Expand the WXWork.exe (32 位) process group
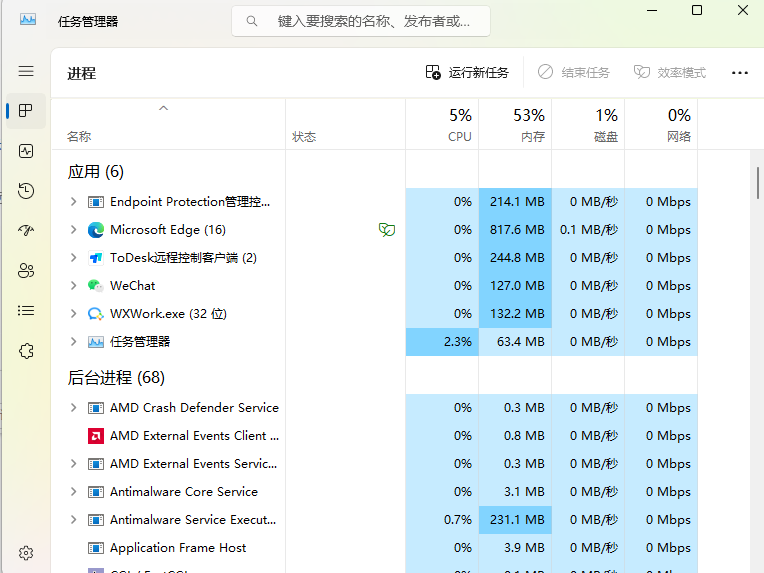This screenshot has height=573, width=764. click(x=74, y=314)
